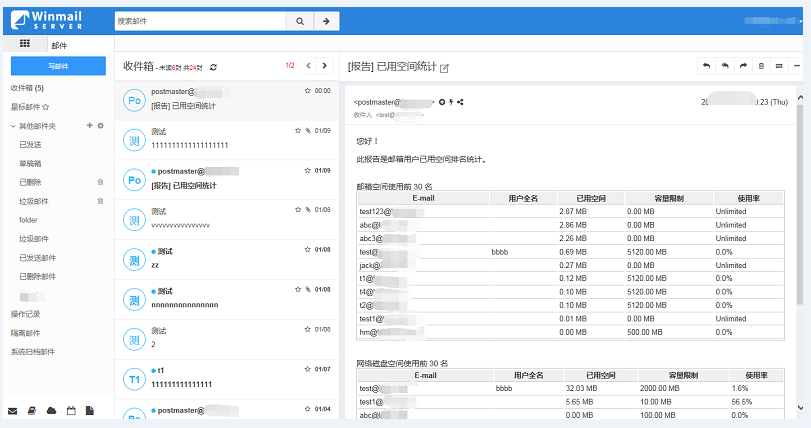Click the test123@ row in table
The height and width of the screenshot is (428, 811).
click(570, 211)
